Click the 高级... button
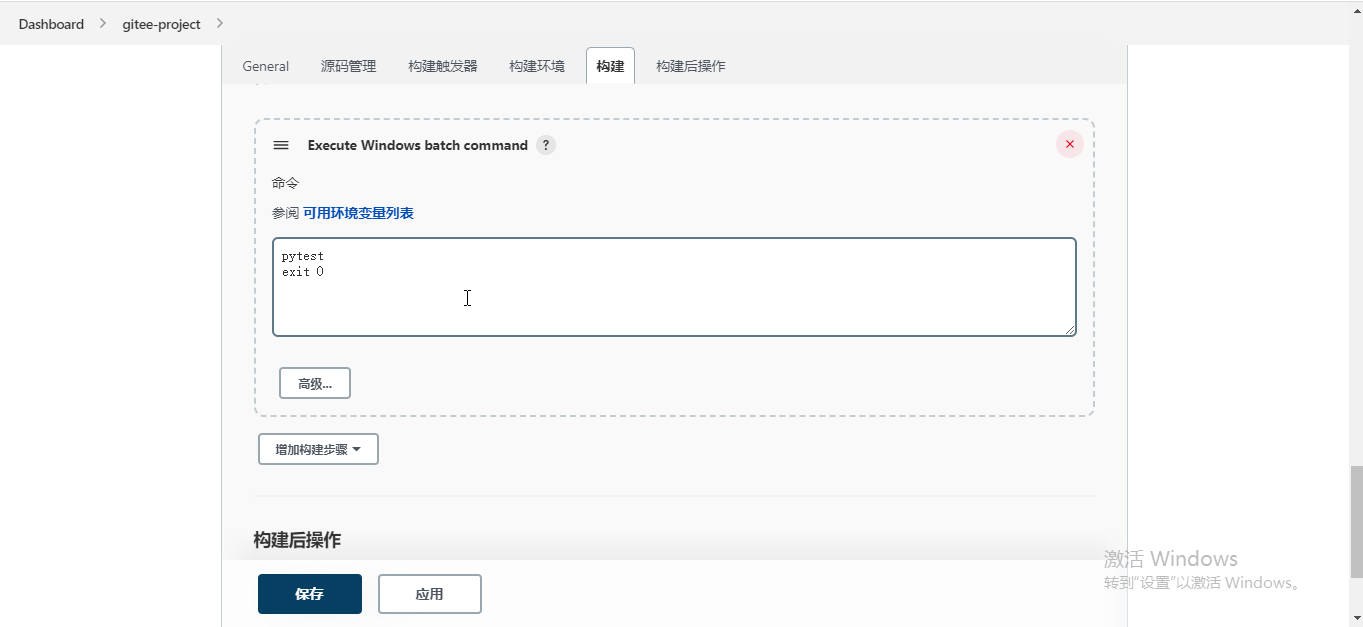The height and width of the screenshot is (627, 1363). pyautogui.click(x=315, y=383)
